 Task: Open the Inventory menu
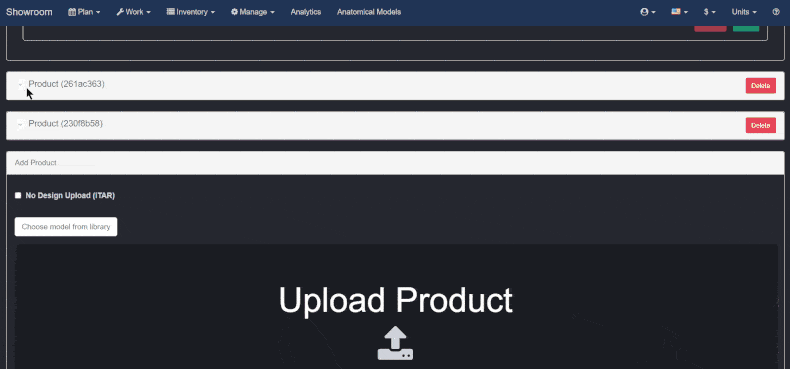[x=191, y=12]
